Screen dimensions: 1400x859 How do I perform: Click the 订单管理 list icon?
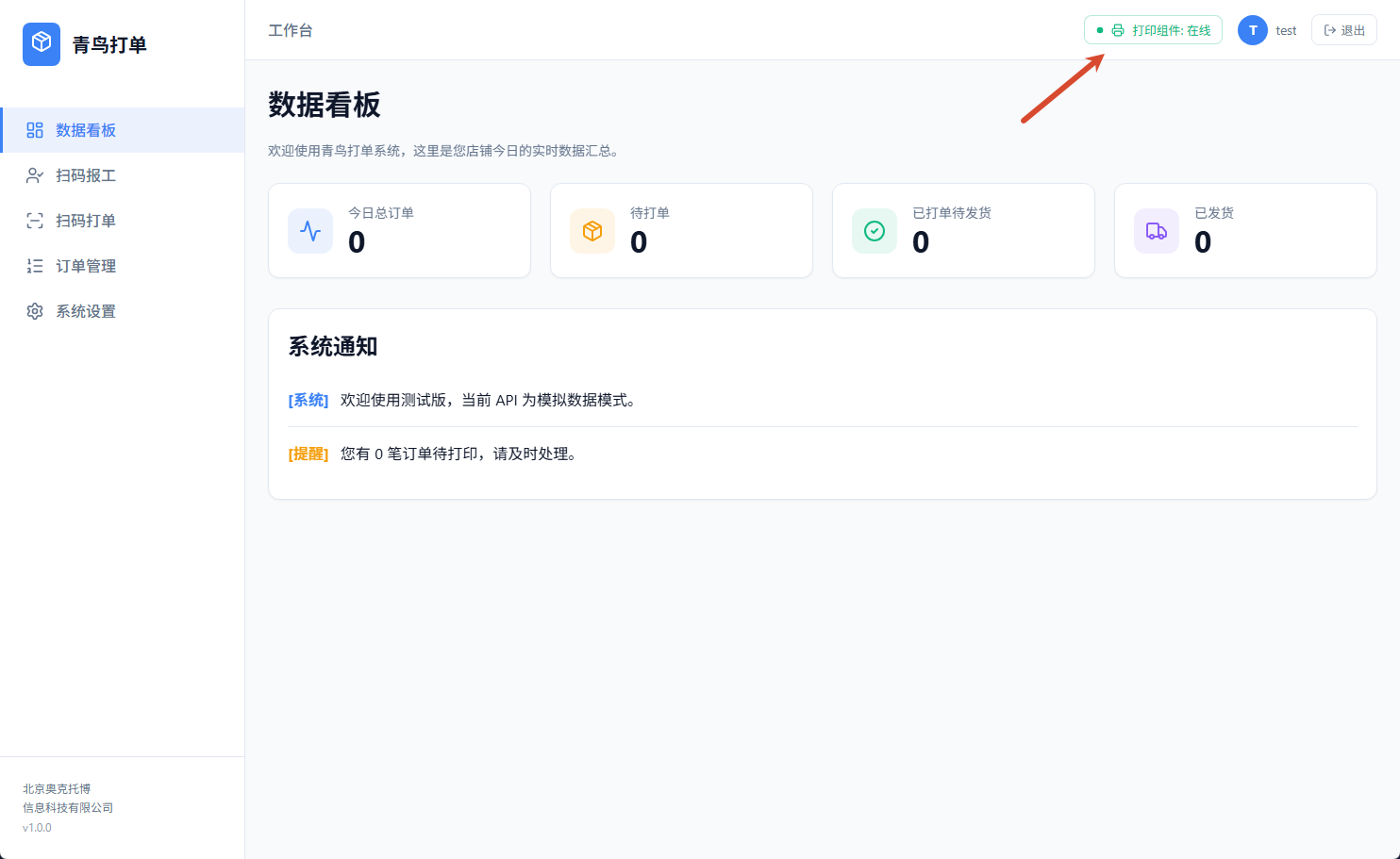[x=35, y=266]
